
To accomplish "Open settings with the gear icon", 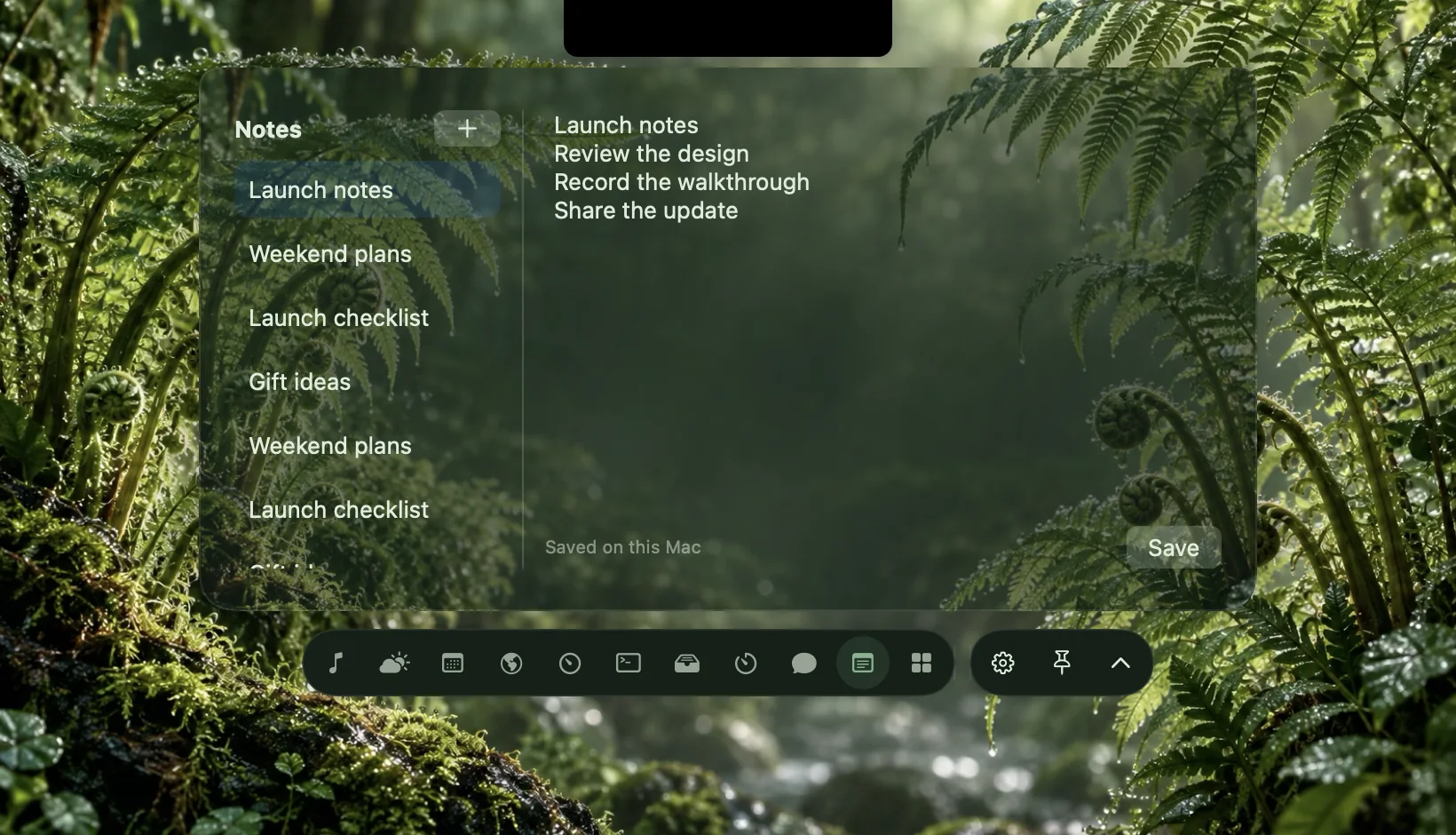I will coord(1003,663).
